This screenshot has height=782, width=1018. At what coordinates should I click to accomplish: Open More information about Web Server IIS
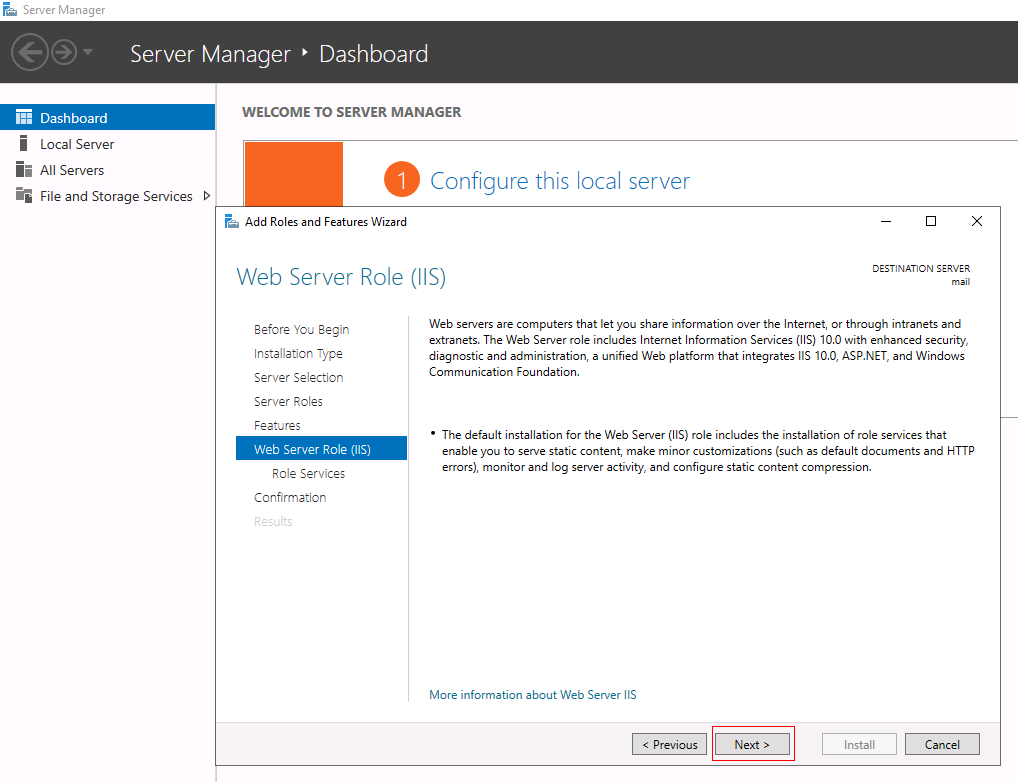point(532,694)
